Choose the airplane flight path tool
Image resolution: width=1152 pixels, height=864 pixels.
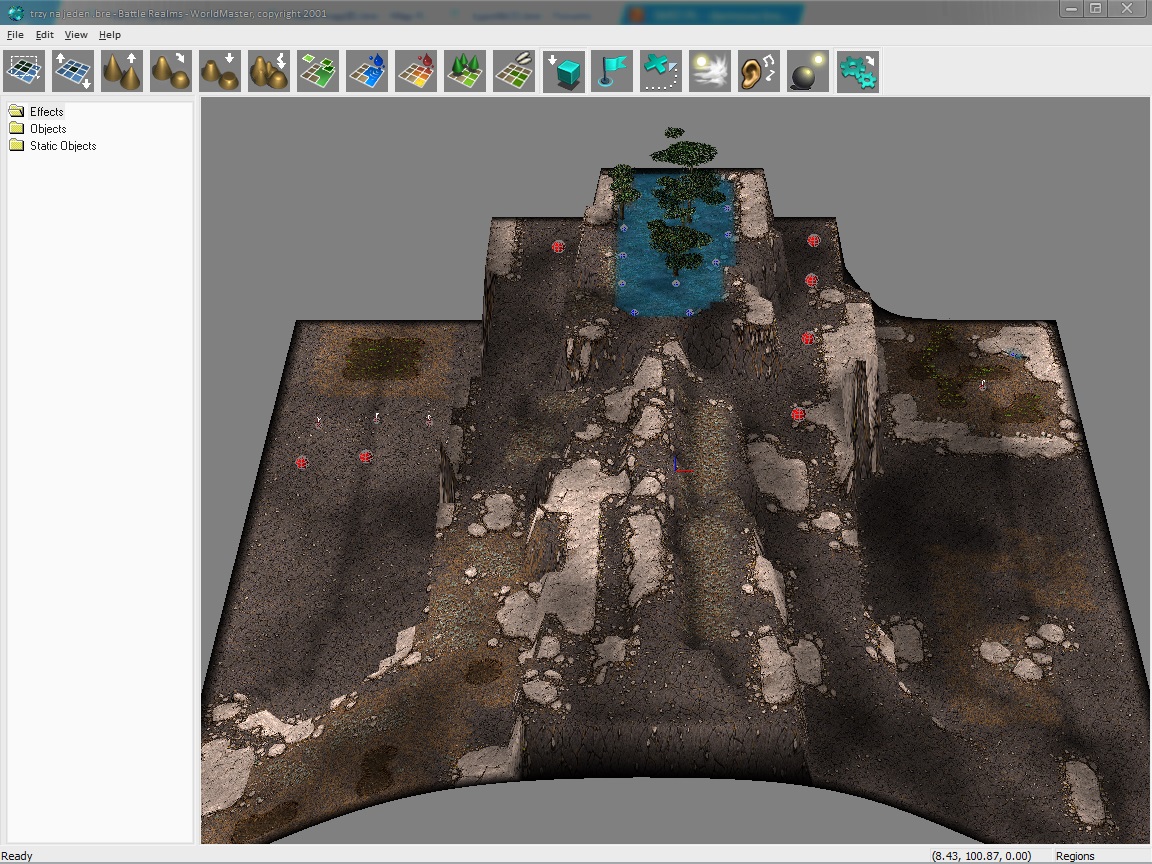pos(661,71)
